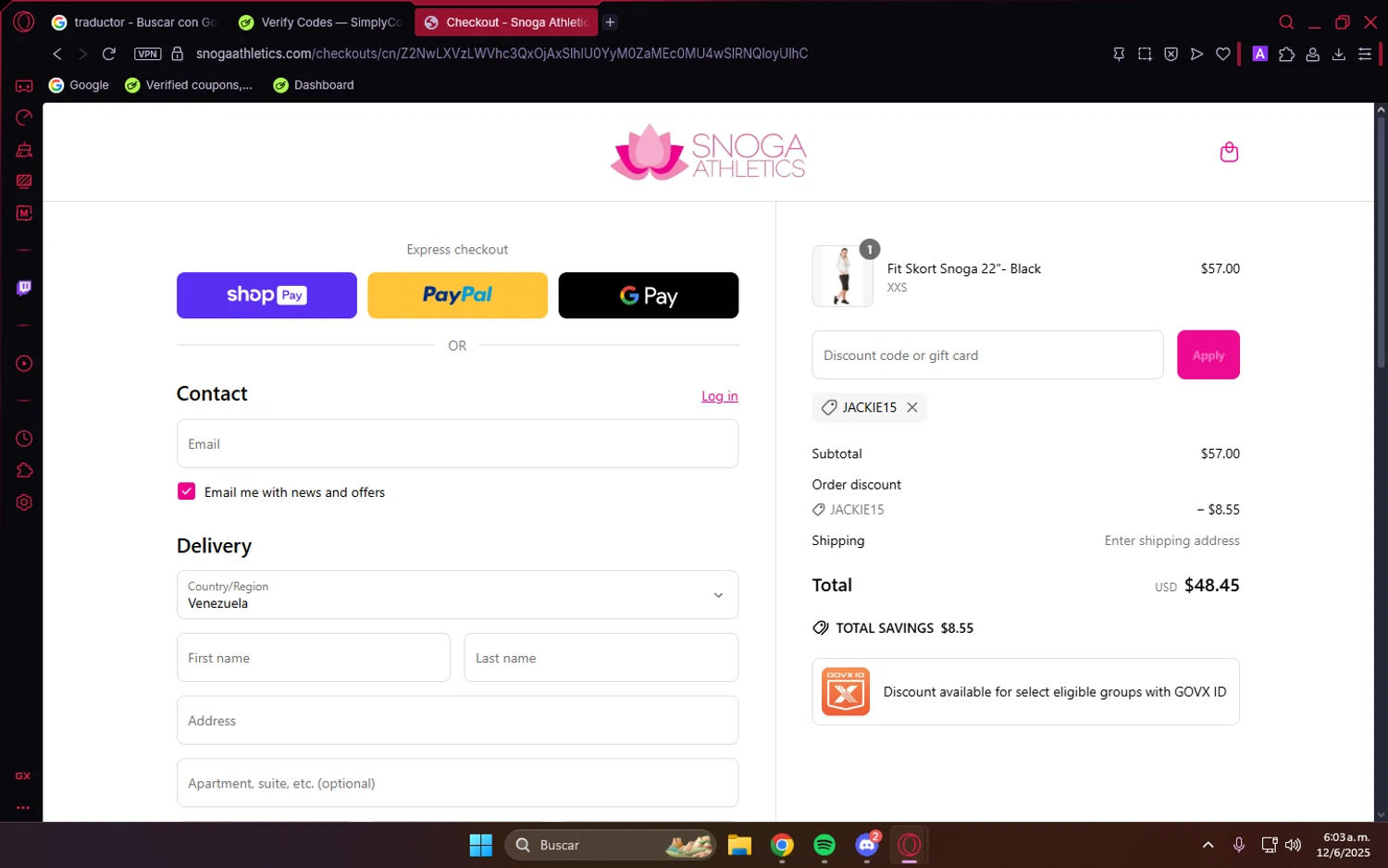The image size is (1388, 868).
Task: Select the Checkout - Snoga Athletics tab
Action: pos(505,21)
